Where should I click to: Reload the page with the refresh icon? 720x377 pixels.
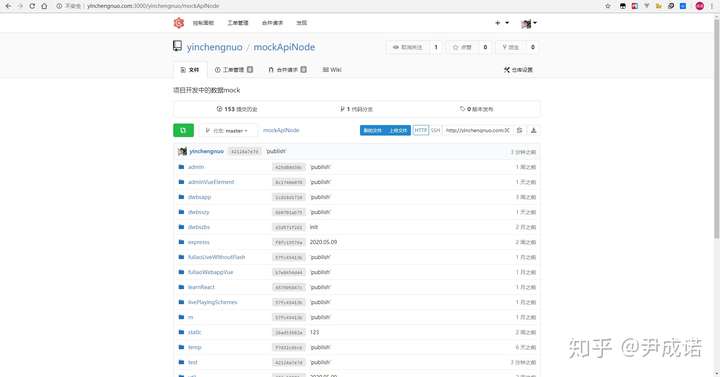[x=32, y=6]
